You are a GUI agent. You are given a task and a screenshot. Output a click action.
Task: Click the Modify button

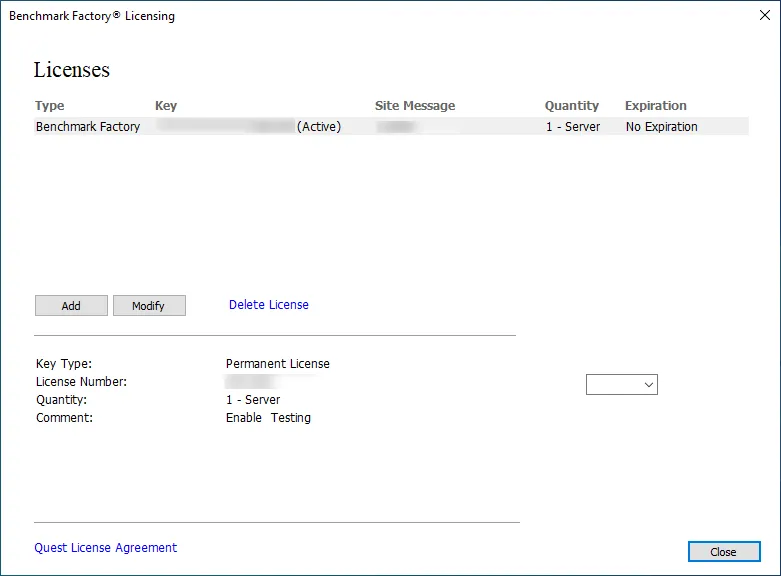(x=149, y=305)
